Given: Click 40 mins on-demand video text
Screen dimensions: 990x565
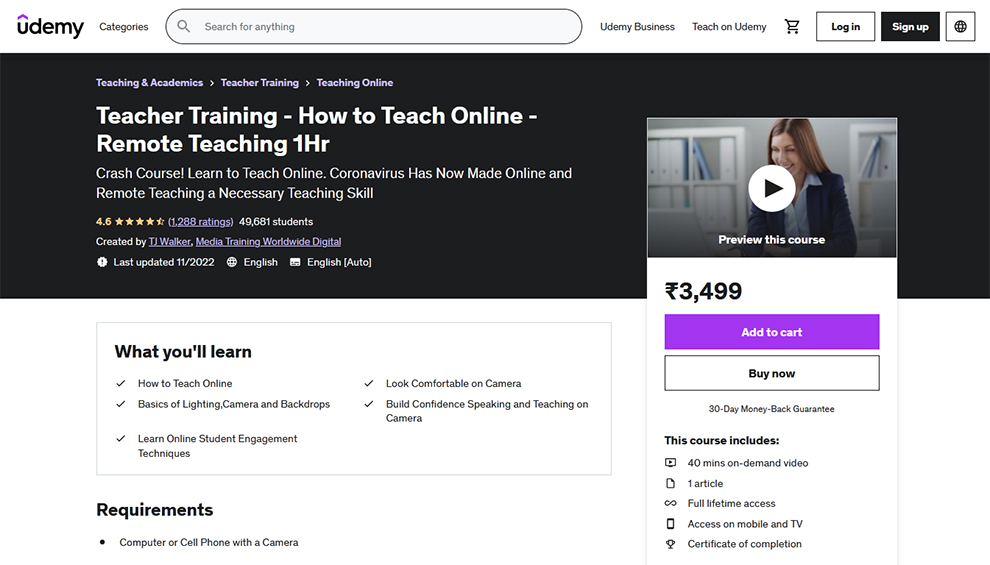Looking at the screenshot, I should [x=748, y=463].
